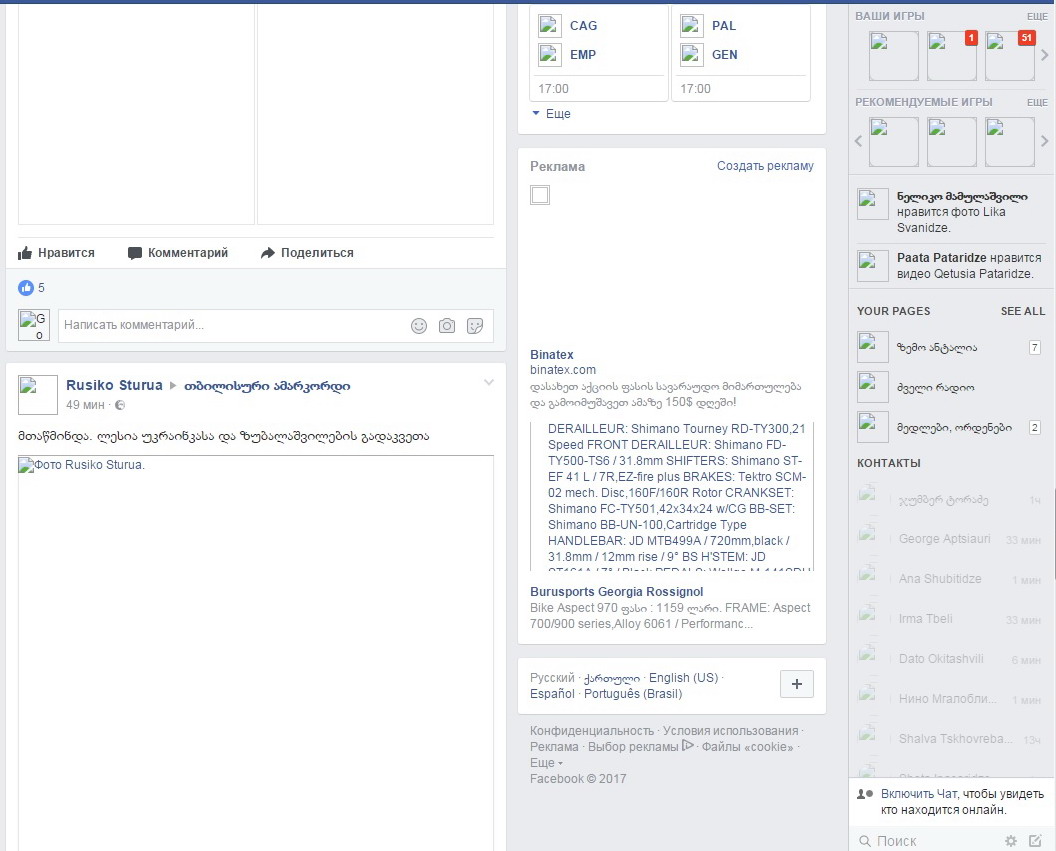Open the Binatex ad title link
Screen dimensions: 1056x851
pos(552,355)
